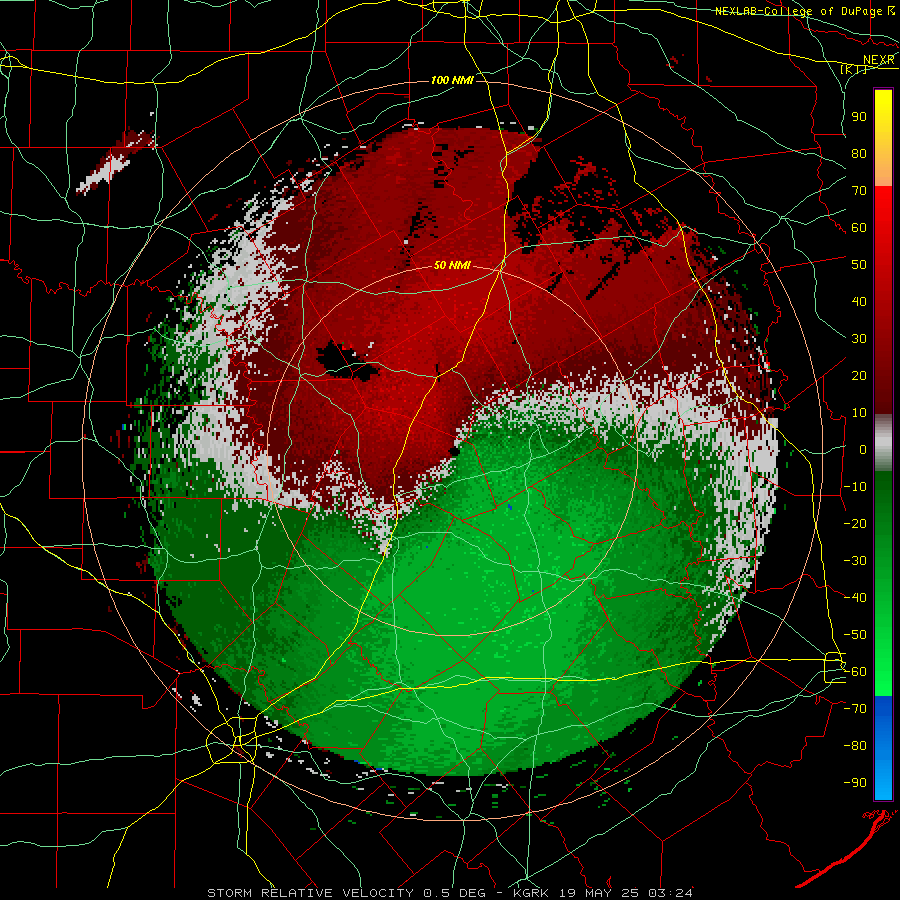
Task: Click the "0" value on the velocity scale
Action: point(863,449)
